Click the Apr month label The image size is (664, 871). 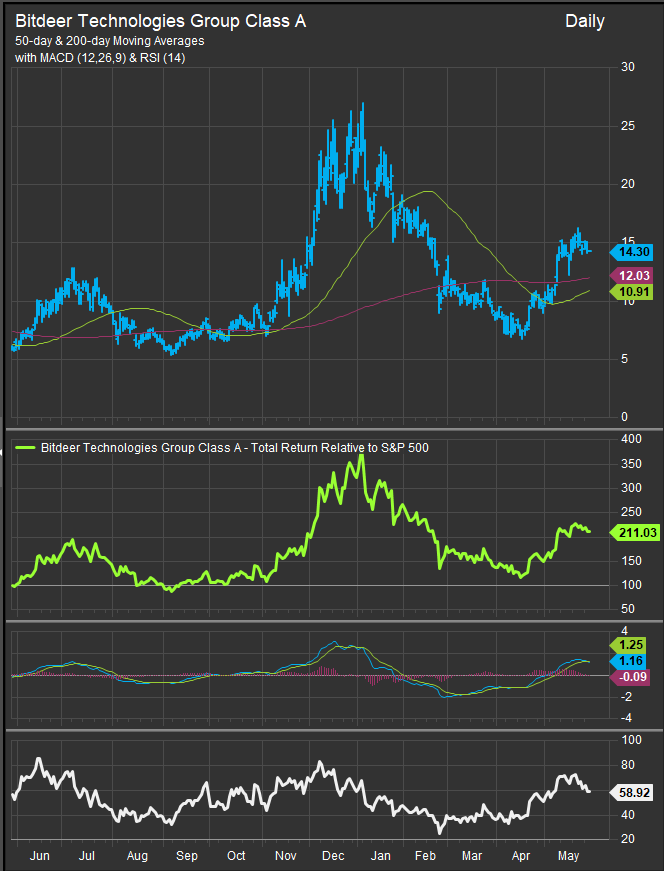click(521, 856)
